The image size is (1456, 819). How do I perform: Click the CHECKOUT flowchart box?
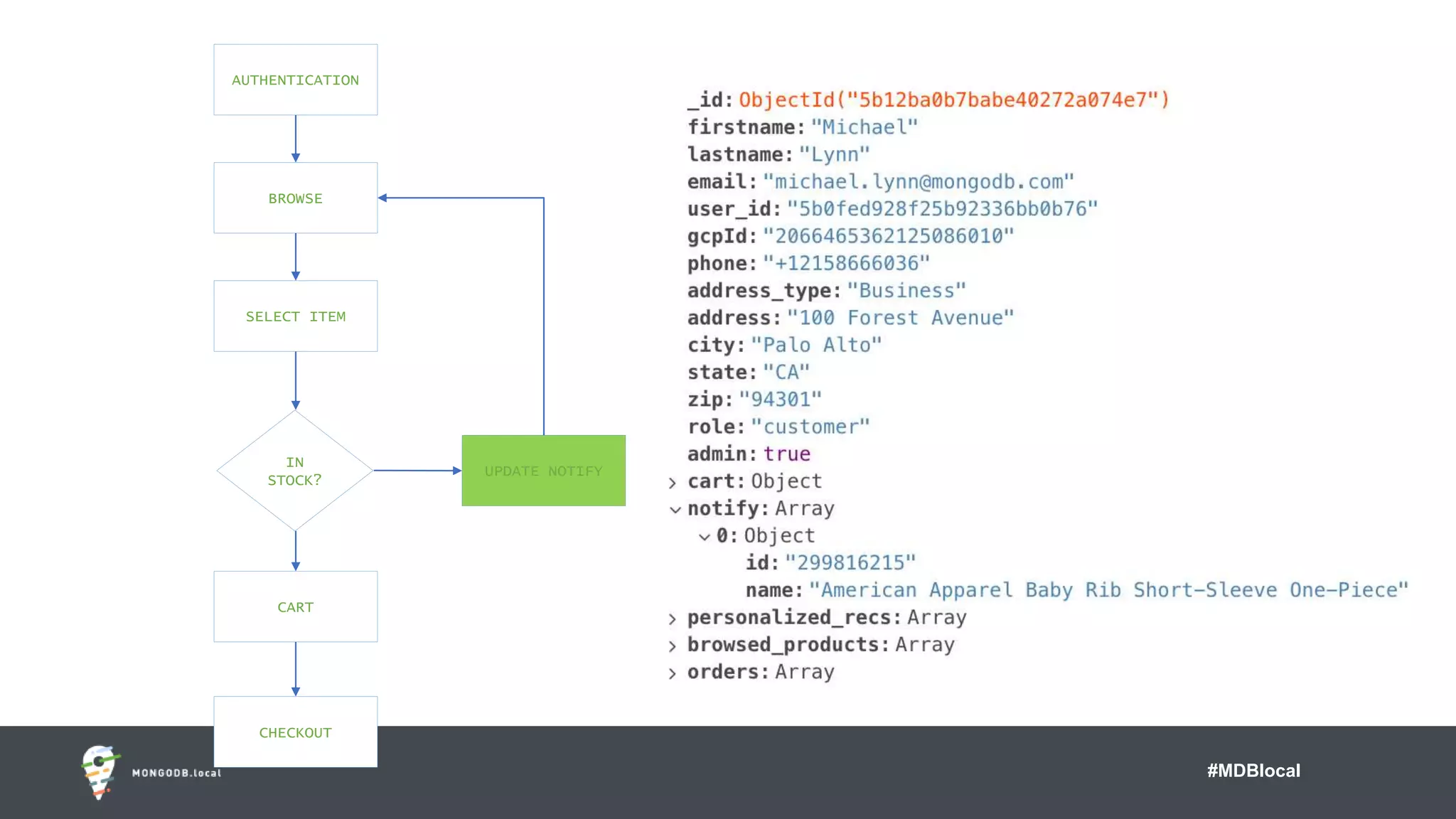coord(295,732)
